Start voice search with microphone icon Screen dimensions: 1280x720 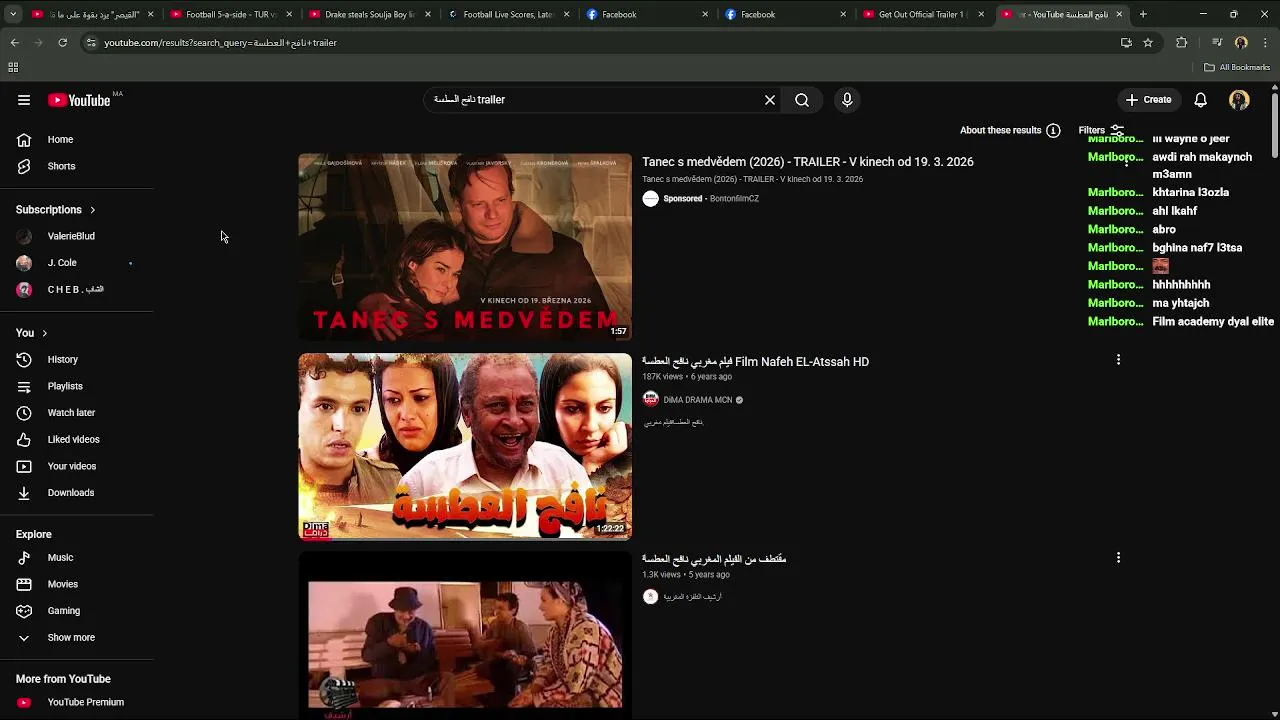847,100
